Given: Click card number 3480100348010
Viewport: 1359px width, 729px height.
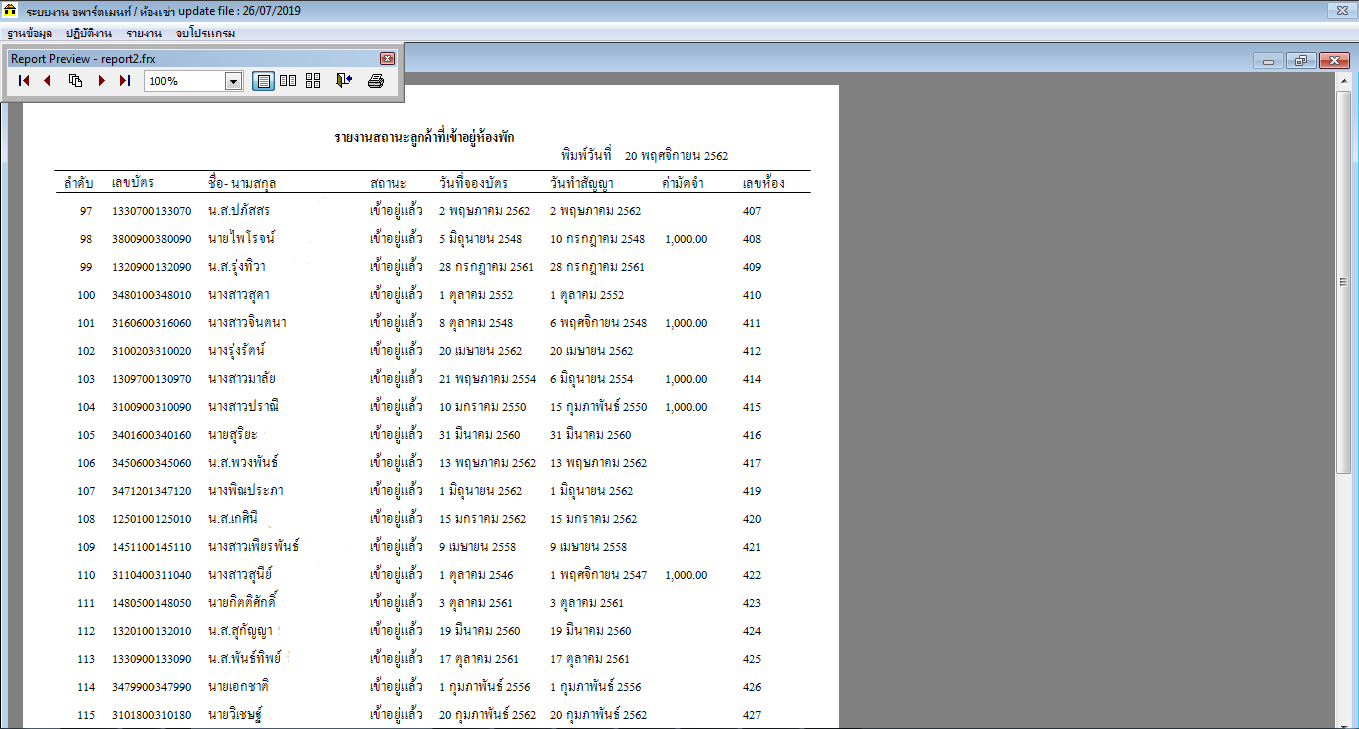Looking at the screenshot, I should [x=151, y=295].
